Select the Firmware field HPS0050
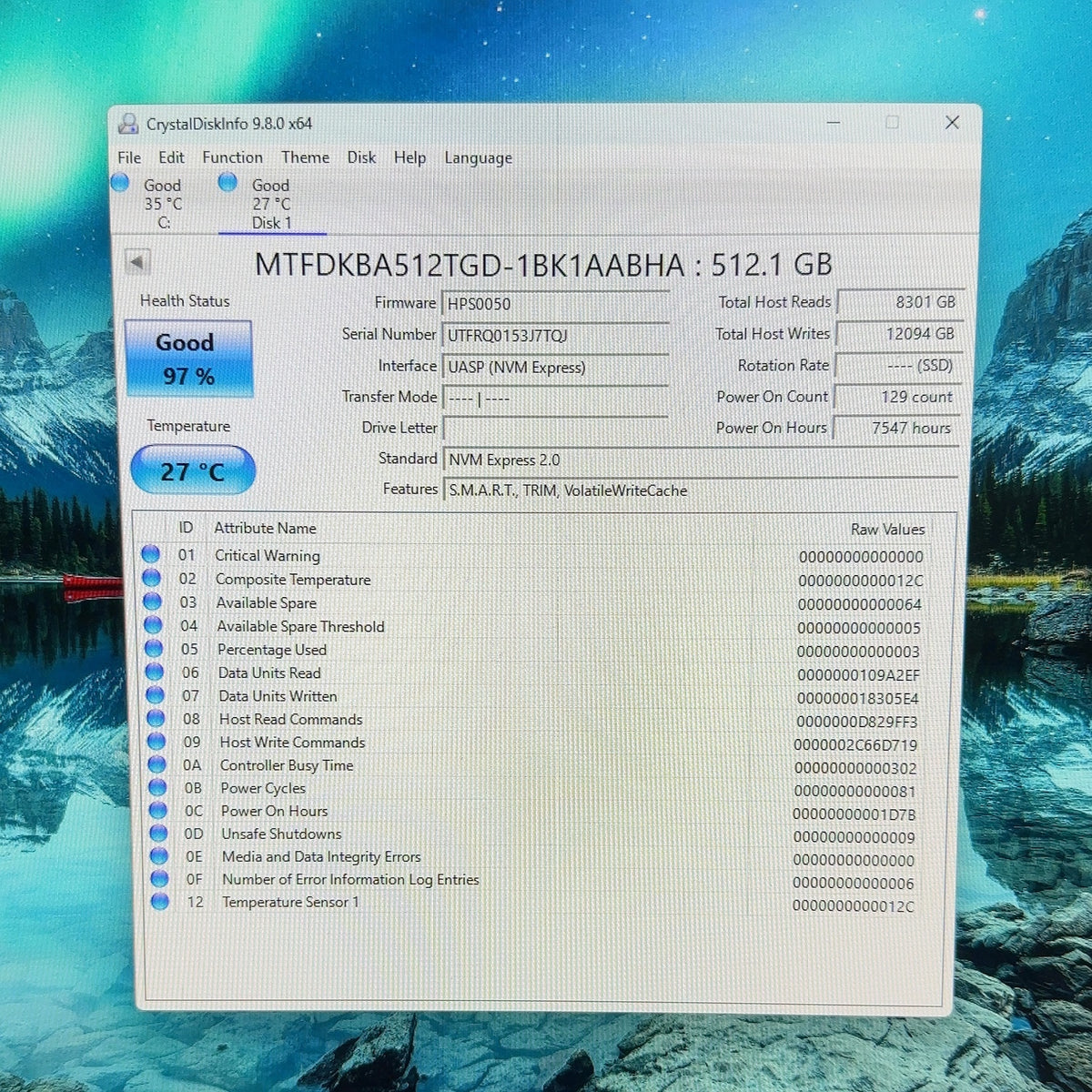Screen dimensions: 1092x1092 click(555, 303)
